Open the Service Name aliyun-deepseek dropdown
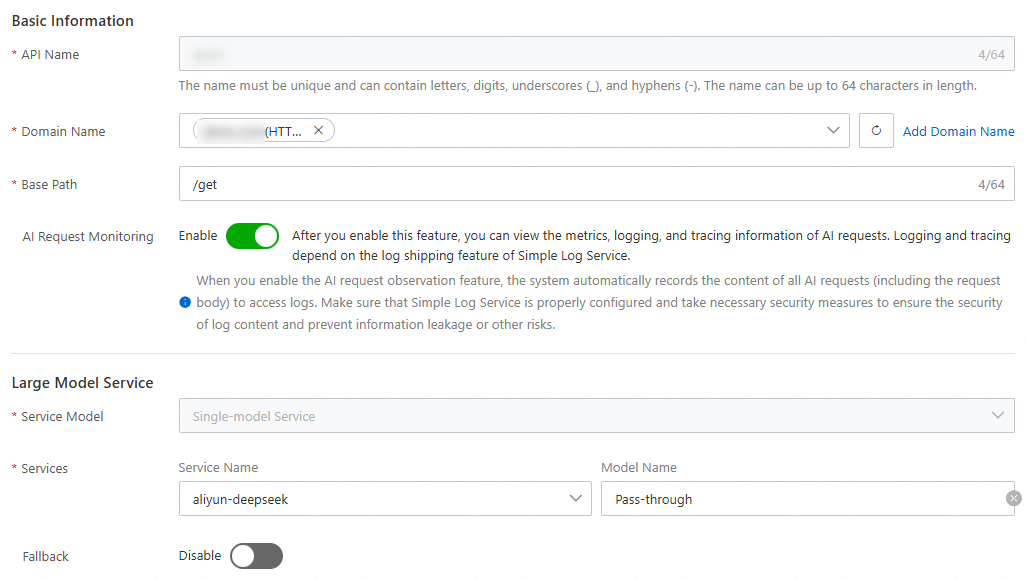Image resolution: width=1027 pixels, height=580 pixels. point(384,499)
